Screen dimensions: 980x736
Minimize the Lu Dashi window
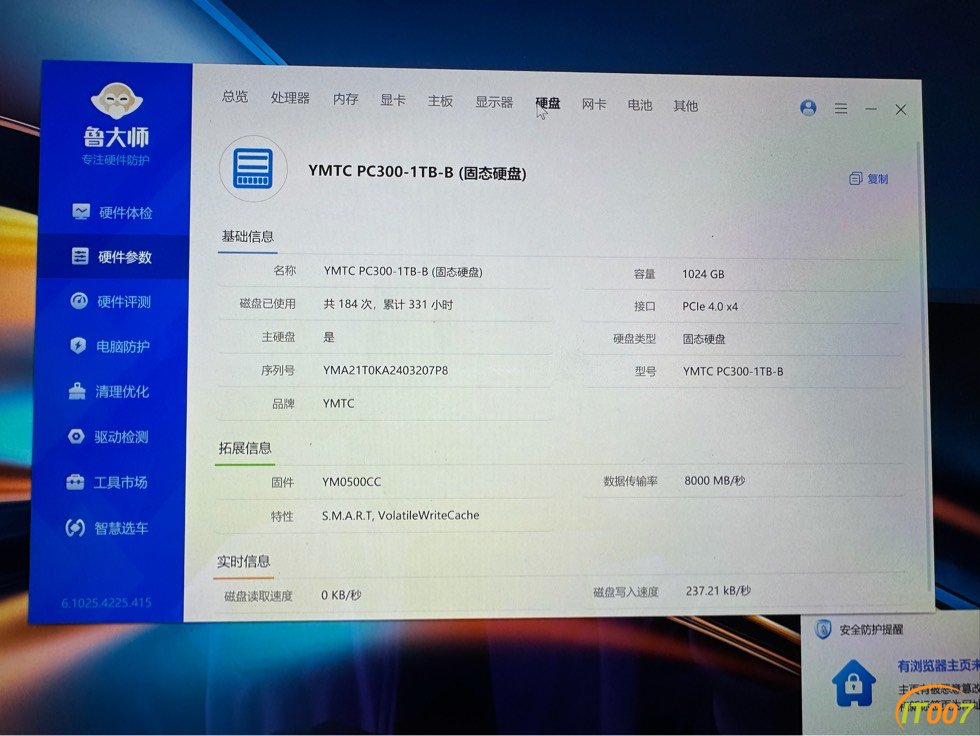(871, 109)
